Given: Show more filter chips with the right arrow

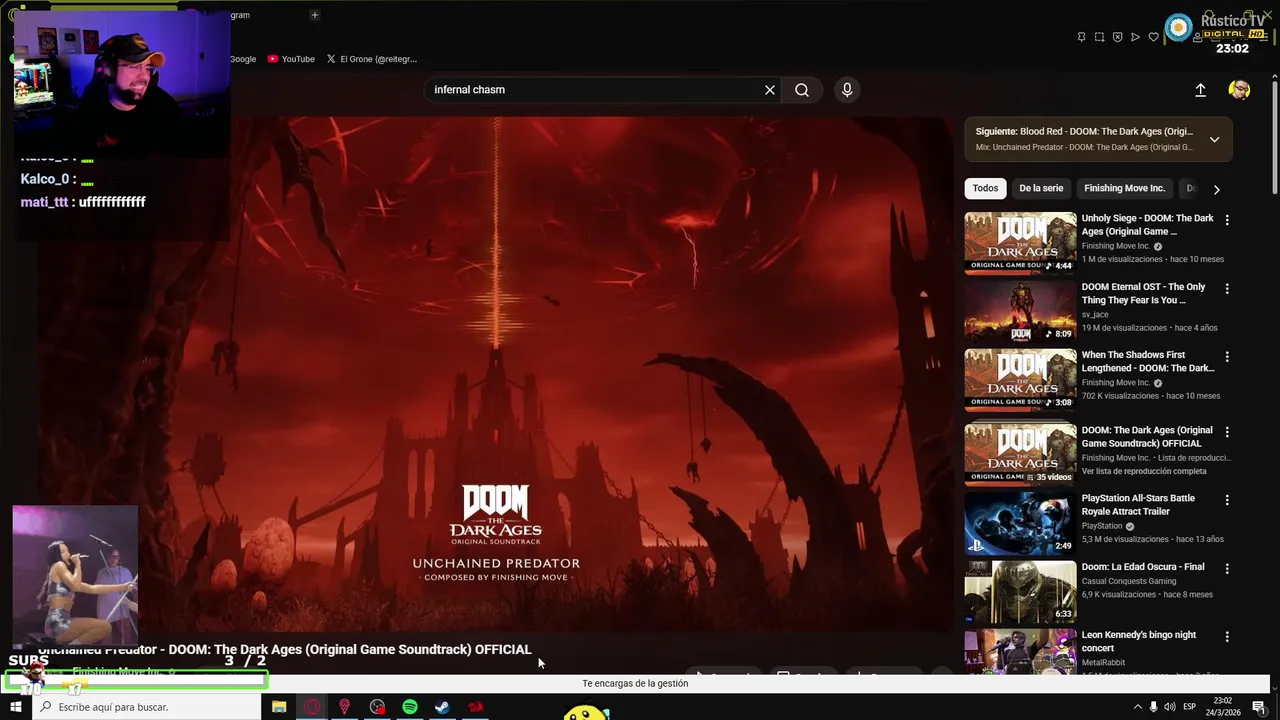Looking at the screenshot, I should tap(1216, 189).
